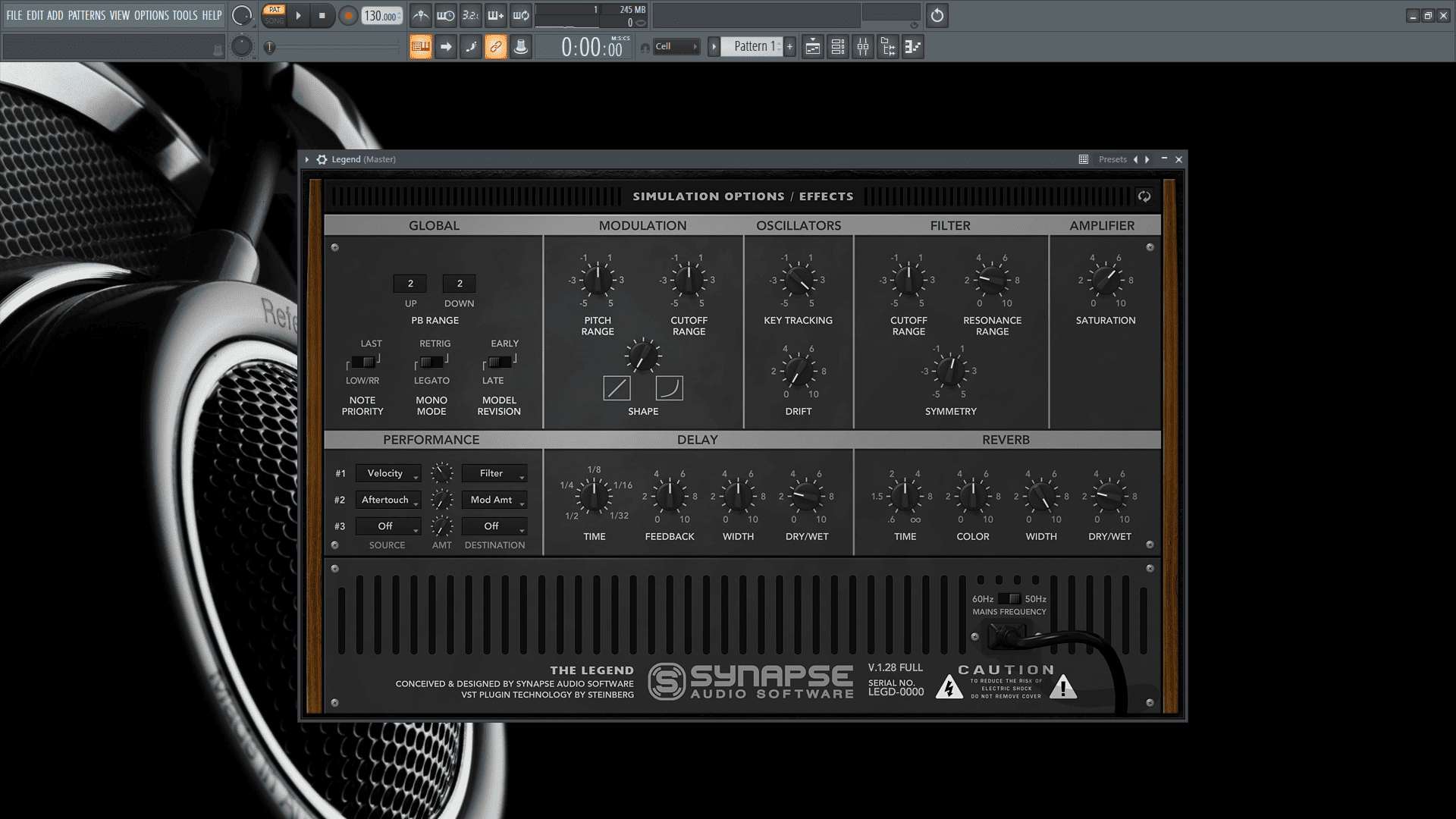Image resolution: width=1456 pixels, height=819 pixels.
Task: Flip the Model Revision early/late switch
Action: 500,362
